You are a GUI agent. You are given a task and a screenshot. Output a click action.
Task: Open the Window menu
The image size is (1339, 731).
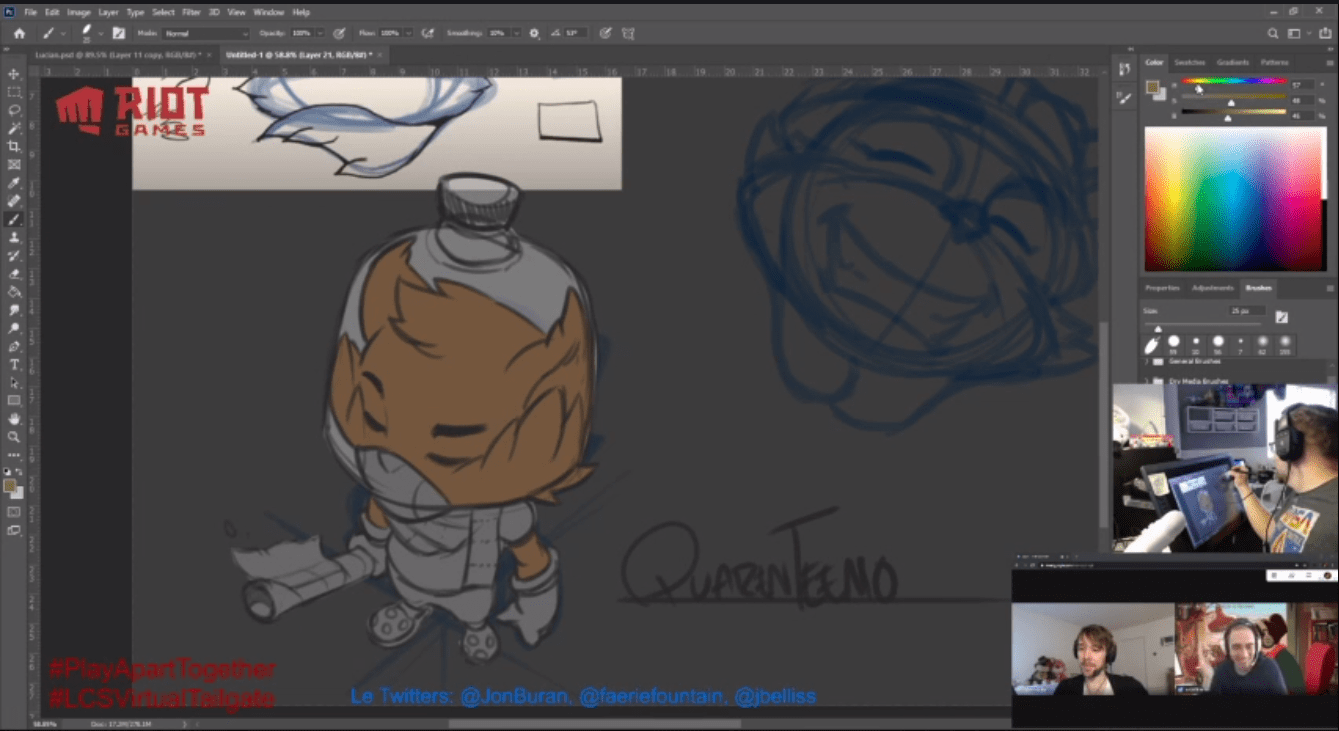click(268, 12)
